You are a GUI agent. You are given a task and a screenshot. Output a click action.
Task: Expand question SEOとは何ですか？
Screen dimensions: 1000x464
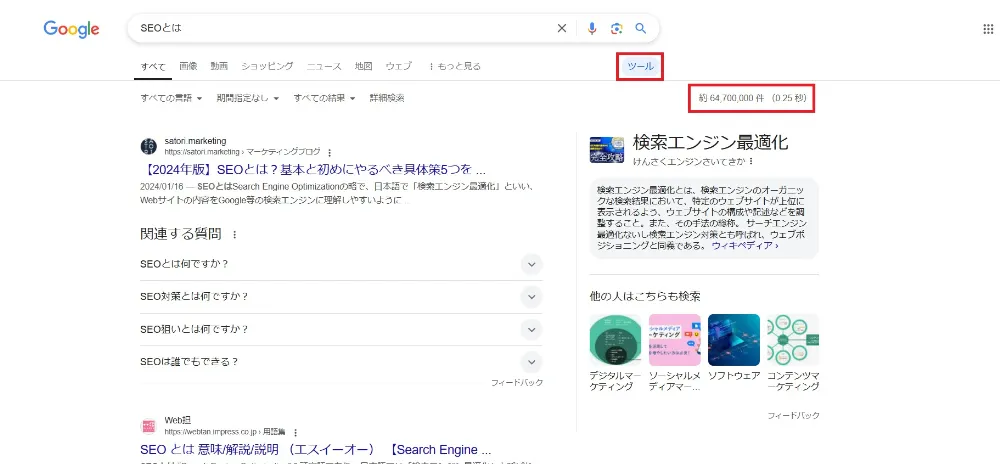click(x=341, y=264)
